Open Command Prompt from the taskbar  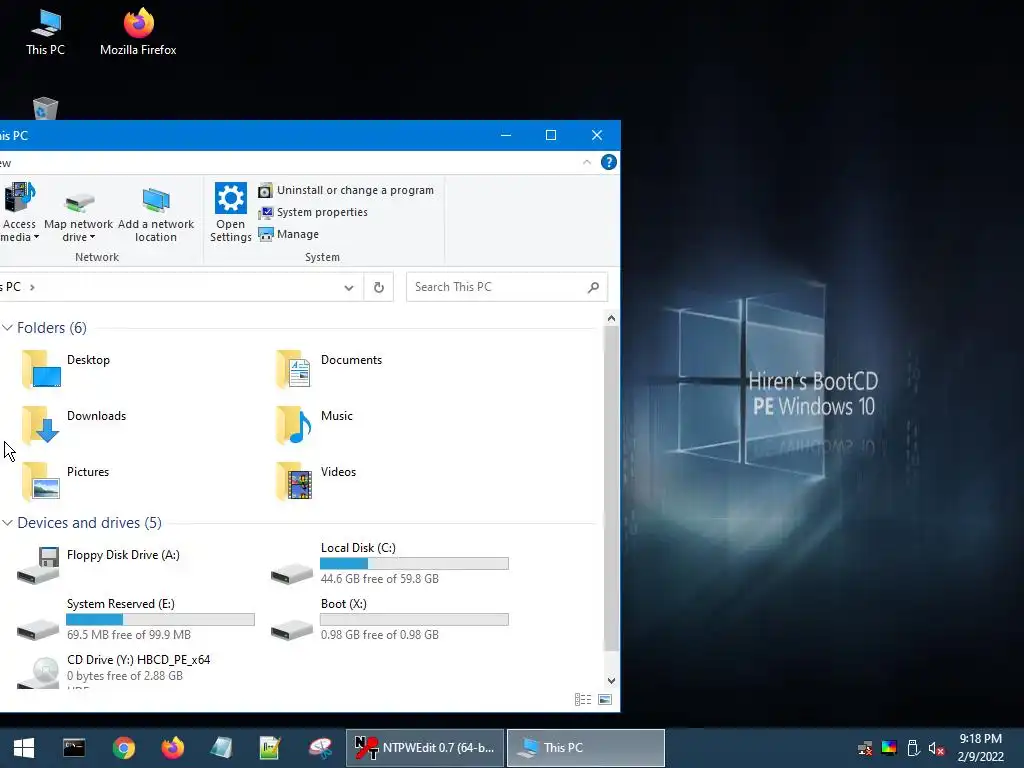point(74,748)
